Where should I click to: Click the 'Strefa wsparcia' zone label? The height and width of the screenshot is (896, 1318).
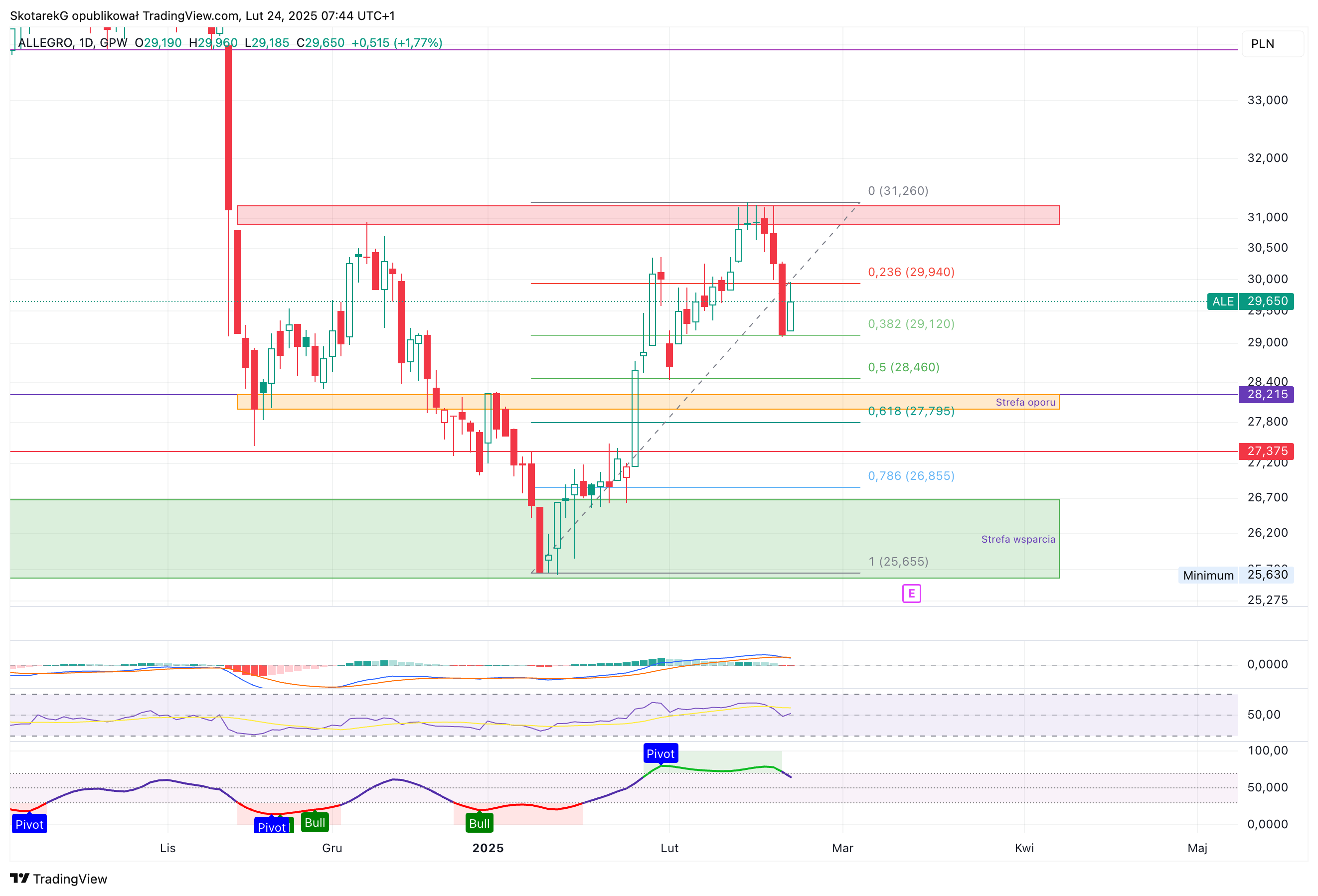[x=1018, y=539]
